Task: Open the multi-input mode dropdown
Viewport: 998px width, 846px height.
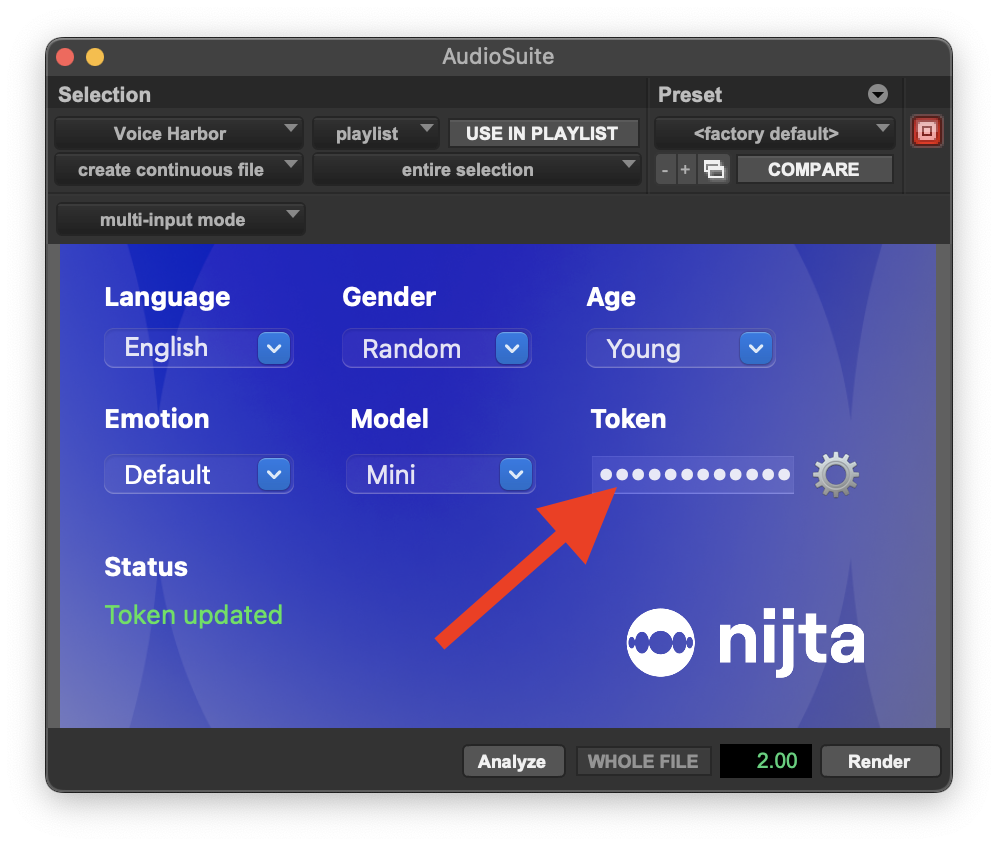Action: coord(180,220)
